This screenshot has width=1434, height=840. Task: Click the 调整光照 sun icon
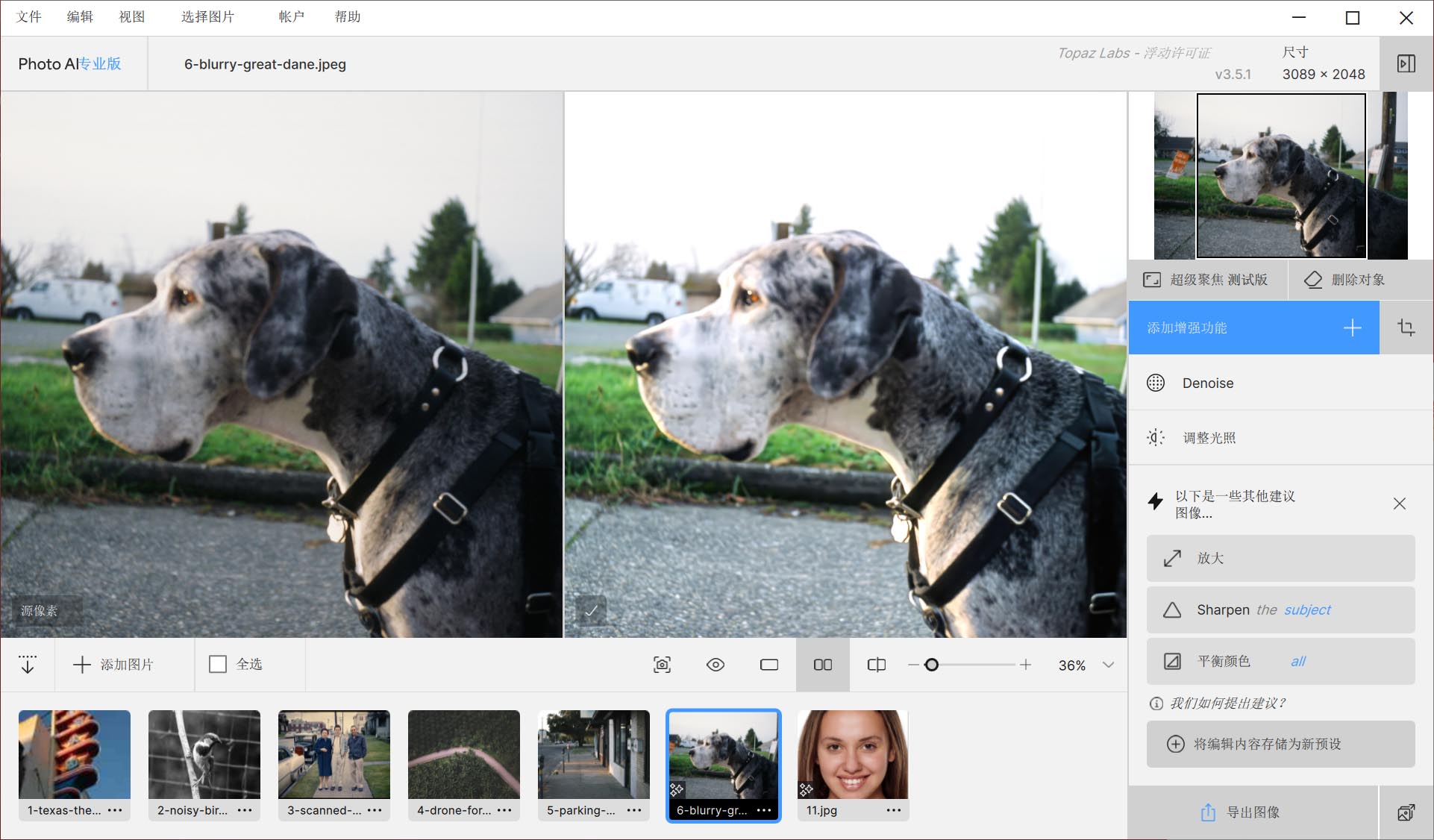(1156, 438)
